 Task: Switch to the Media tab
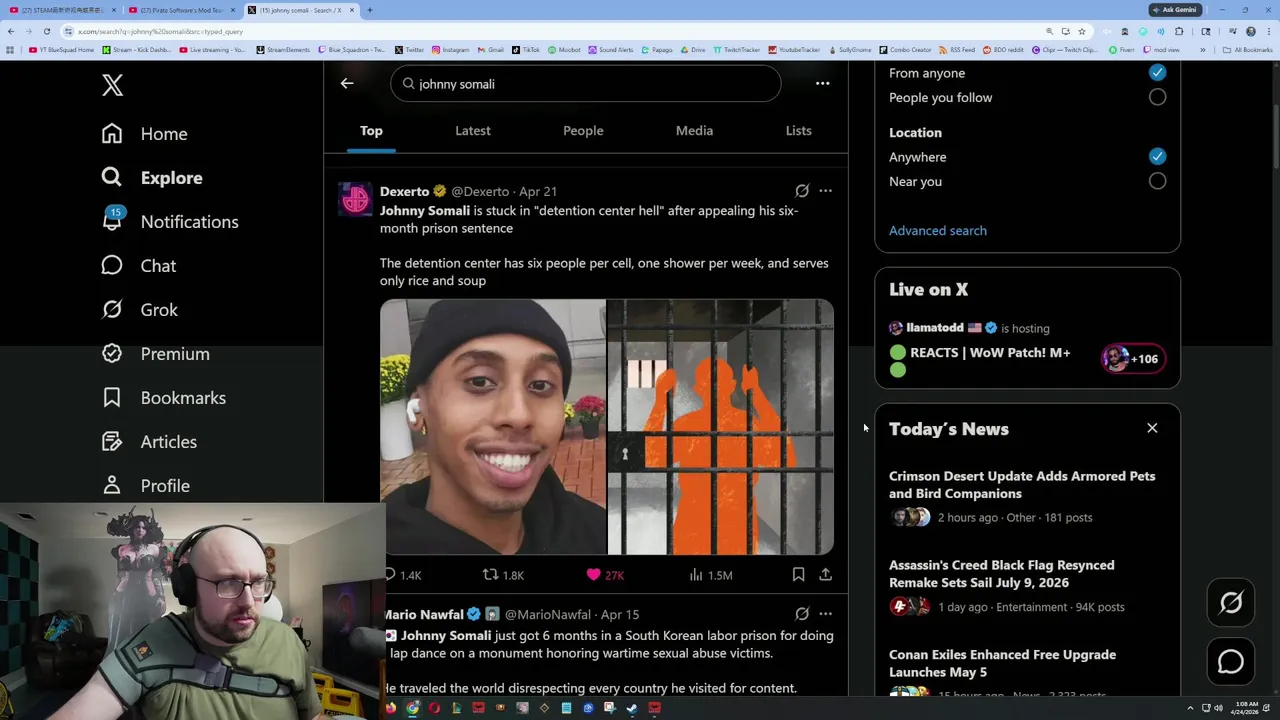point(694,131)
